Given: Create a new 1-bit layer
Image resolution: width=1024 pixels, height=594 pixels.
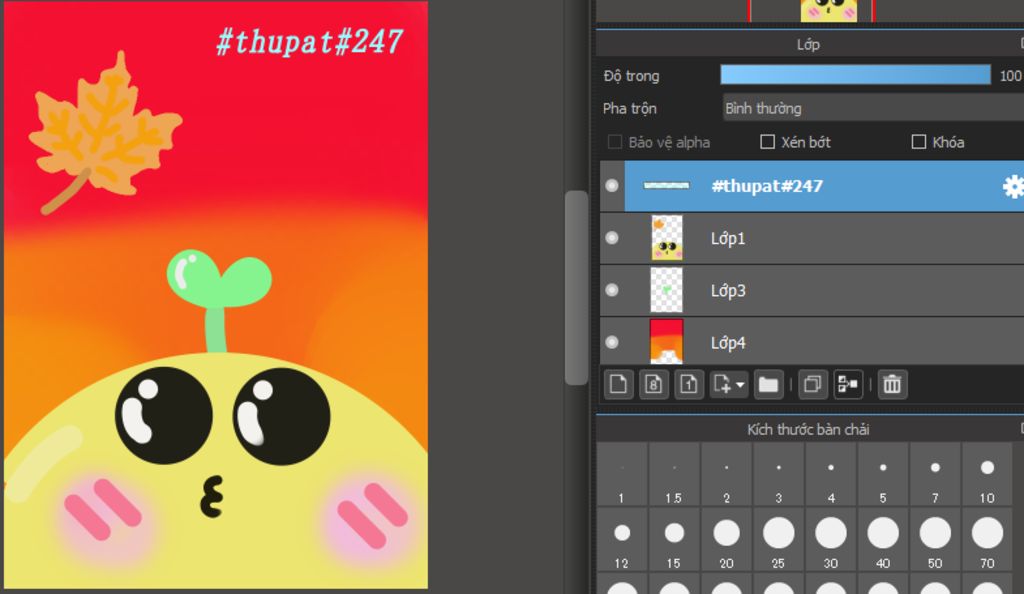Looking at the screenshot, I should [x=688, y=384].
